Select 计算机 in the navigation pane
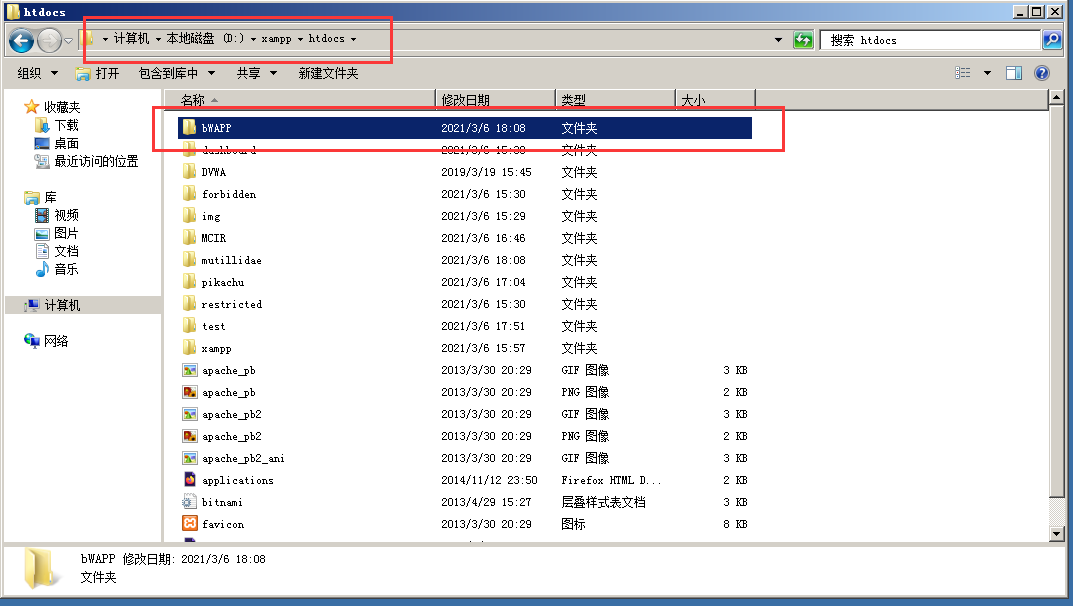This screenshot has height=606, width=1073. click(x=62, y=305)
